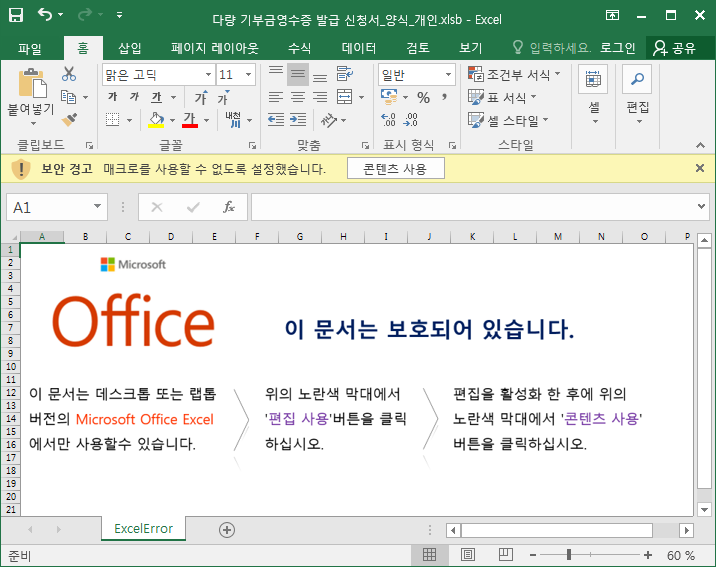Open the 파일 tab

click(29, 47)
